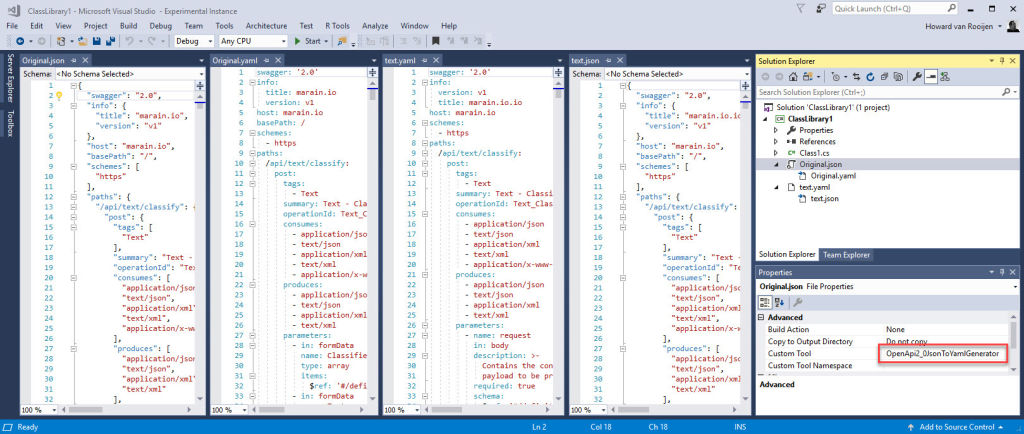Open the Debug configuration dropdown
The image size is (1024, 434).
(x=210, y=40)
